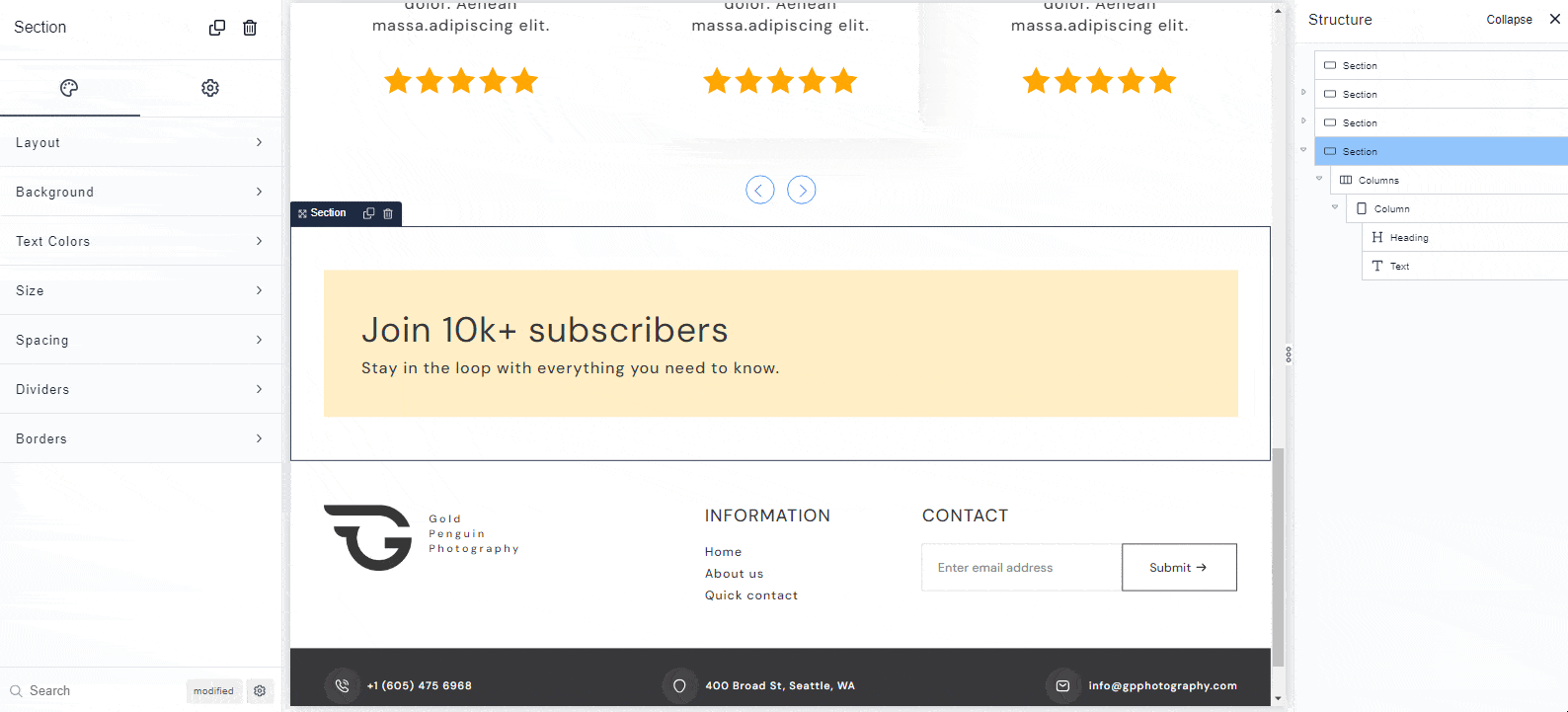
Task: Click the envelope icon in the footer bar
Action: pos(1062,685)
